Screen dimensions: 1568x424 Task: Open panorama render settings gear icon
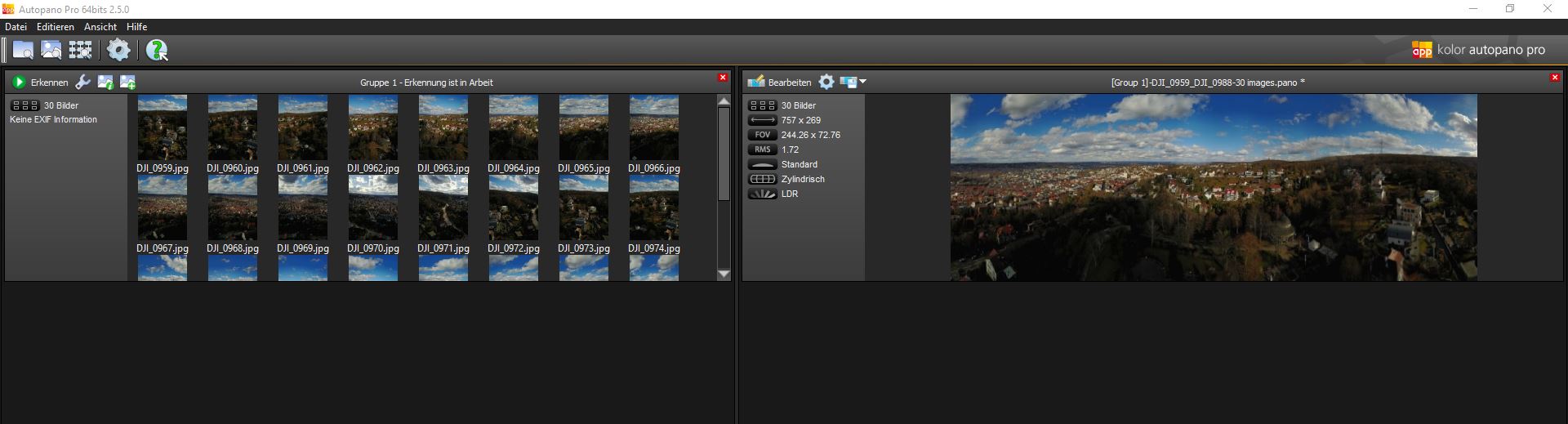point(826,82)
